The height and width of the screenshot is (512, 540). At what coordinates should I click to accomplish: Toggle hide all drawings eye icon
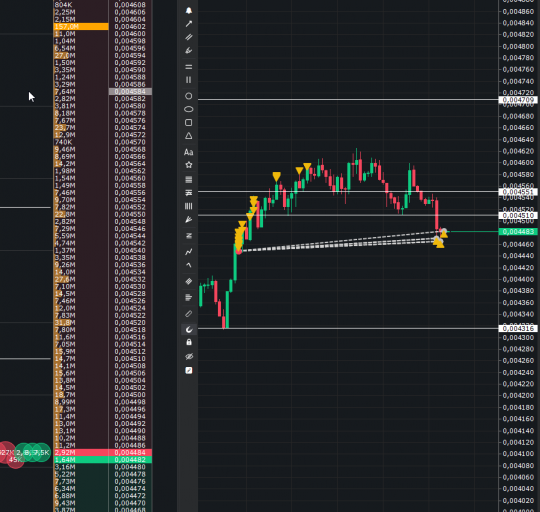pos(189,356)
